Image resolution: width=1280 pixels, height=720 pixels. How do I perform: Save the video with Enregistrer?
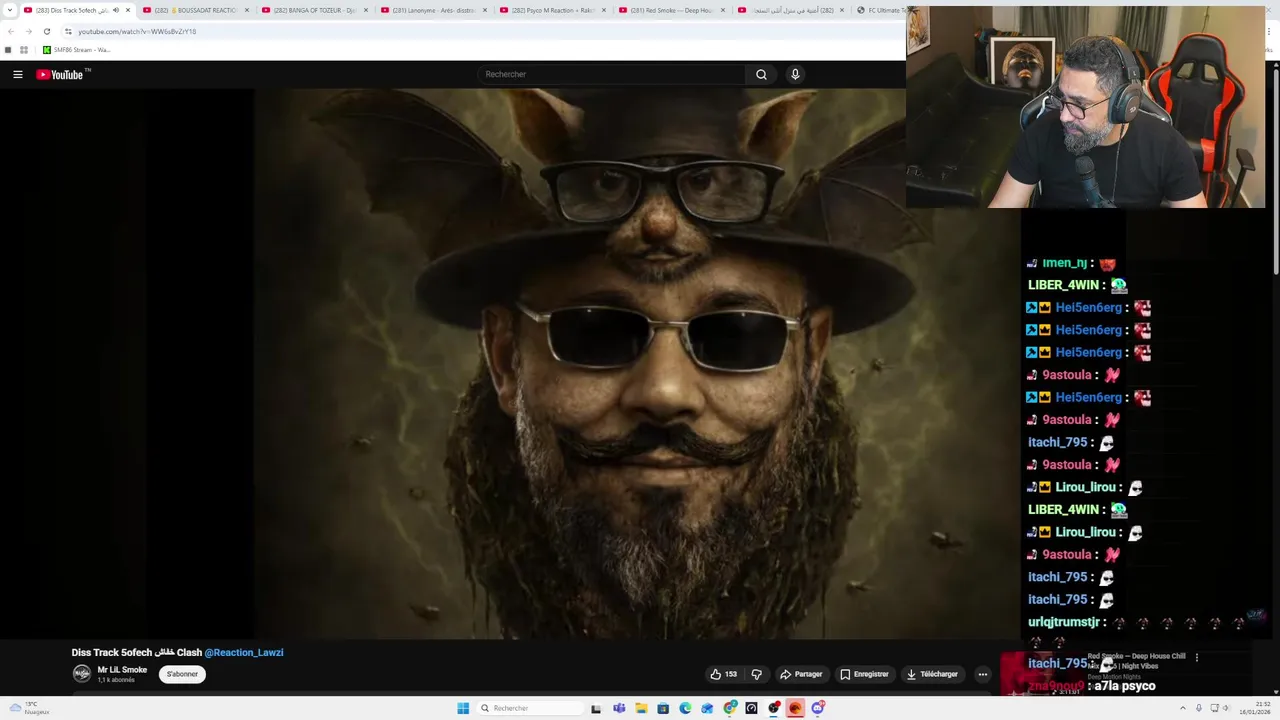(864, 674)
